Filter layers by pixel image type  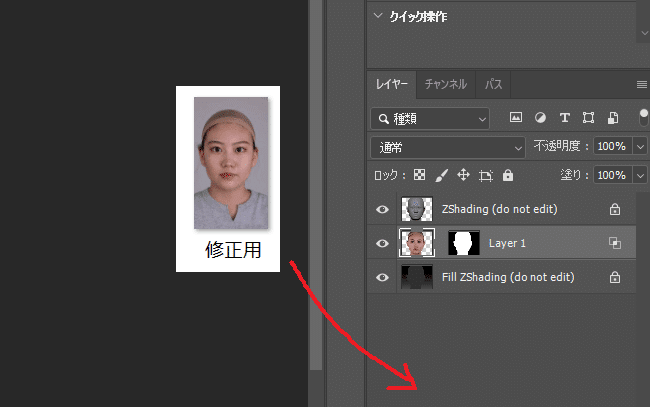point(516,118)
